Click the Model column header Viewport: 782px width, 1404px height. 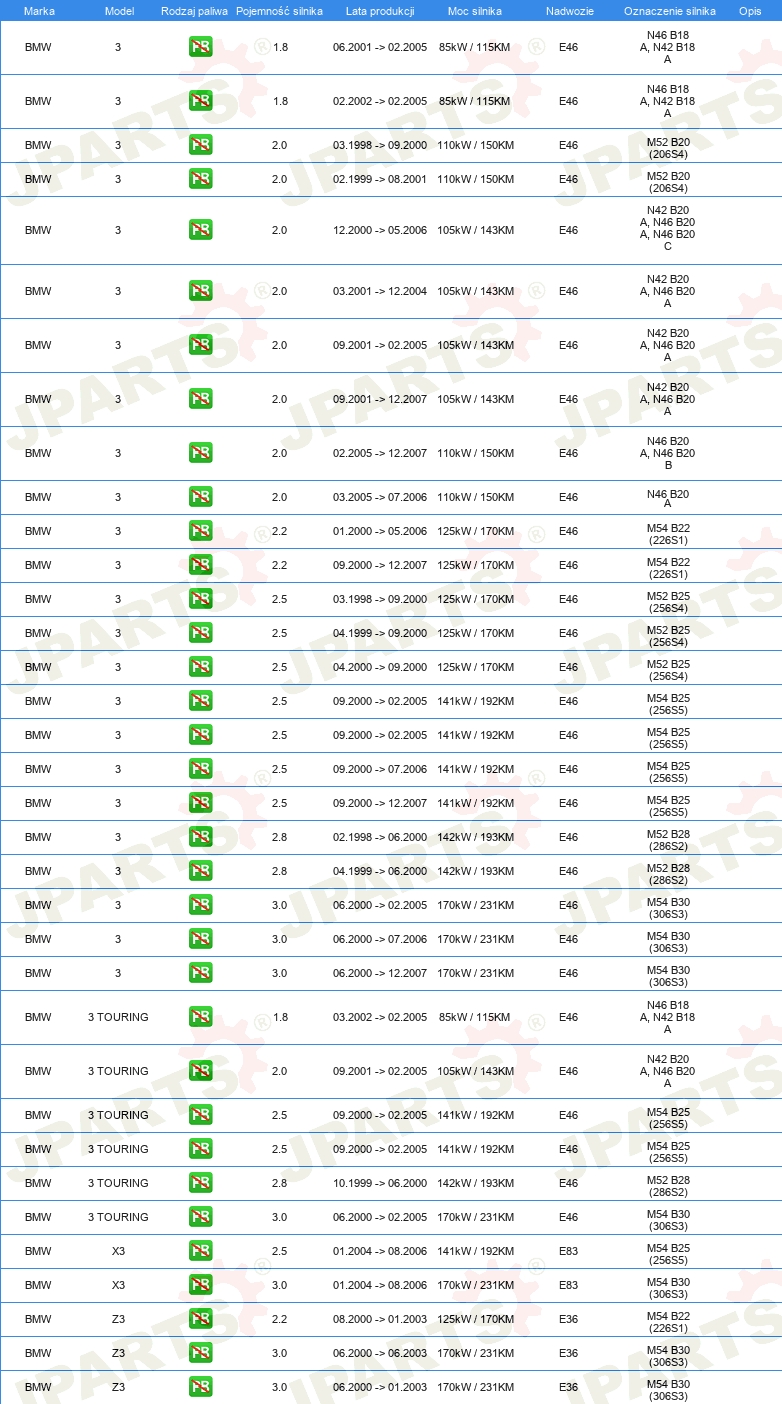(x=119, y=10)
